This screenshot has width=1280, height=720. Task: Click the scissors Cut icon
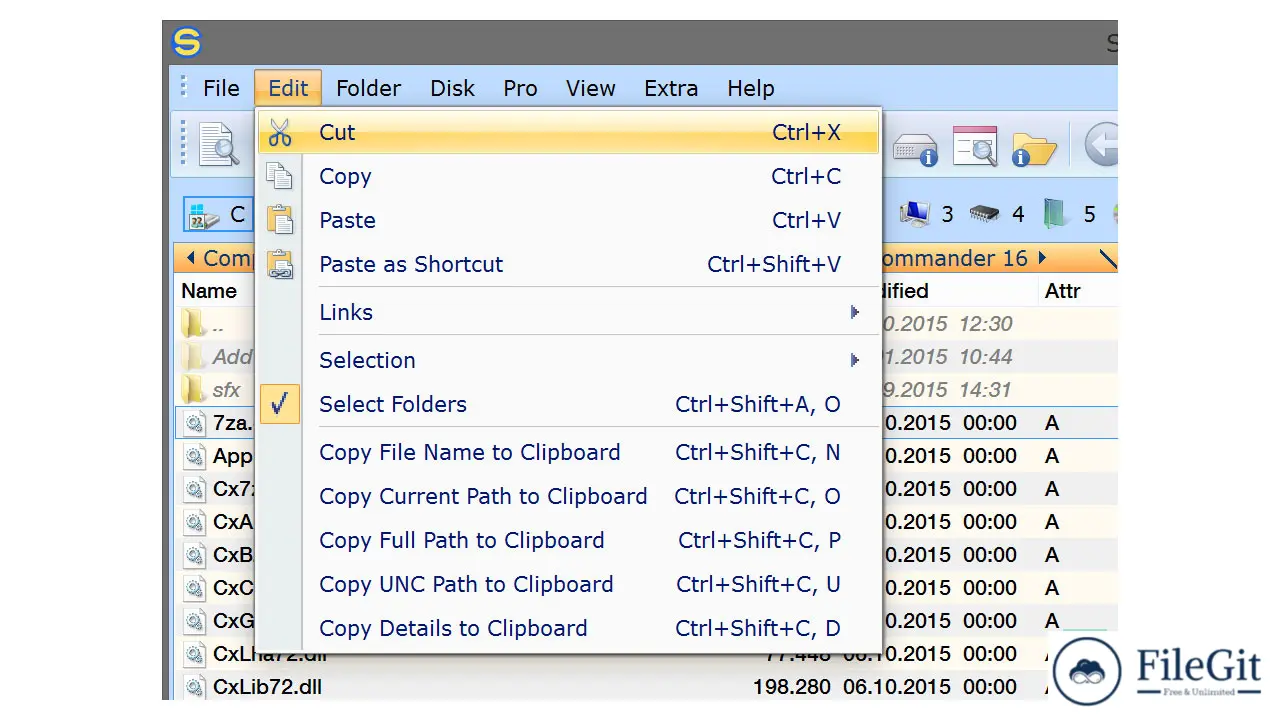point(280,132)
